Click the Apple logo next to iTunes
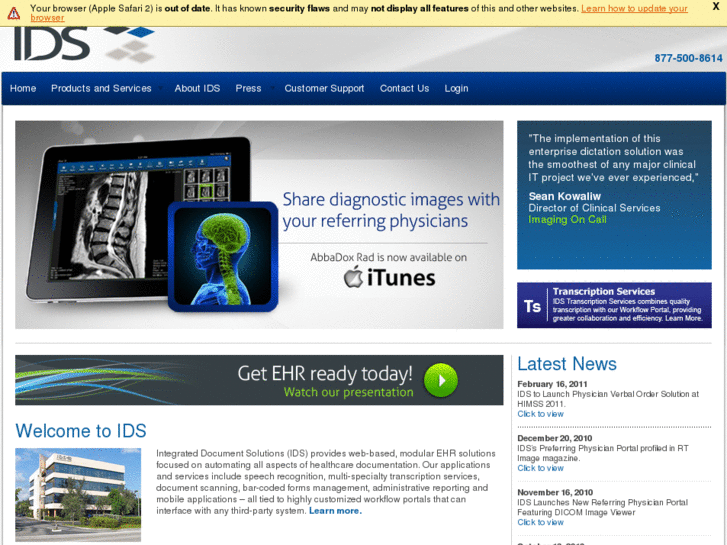The image size is (727, 545). pyautogui.click(x=353, y=277)
